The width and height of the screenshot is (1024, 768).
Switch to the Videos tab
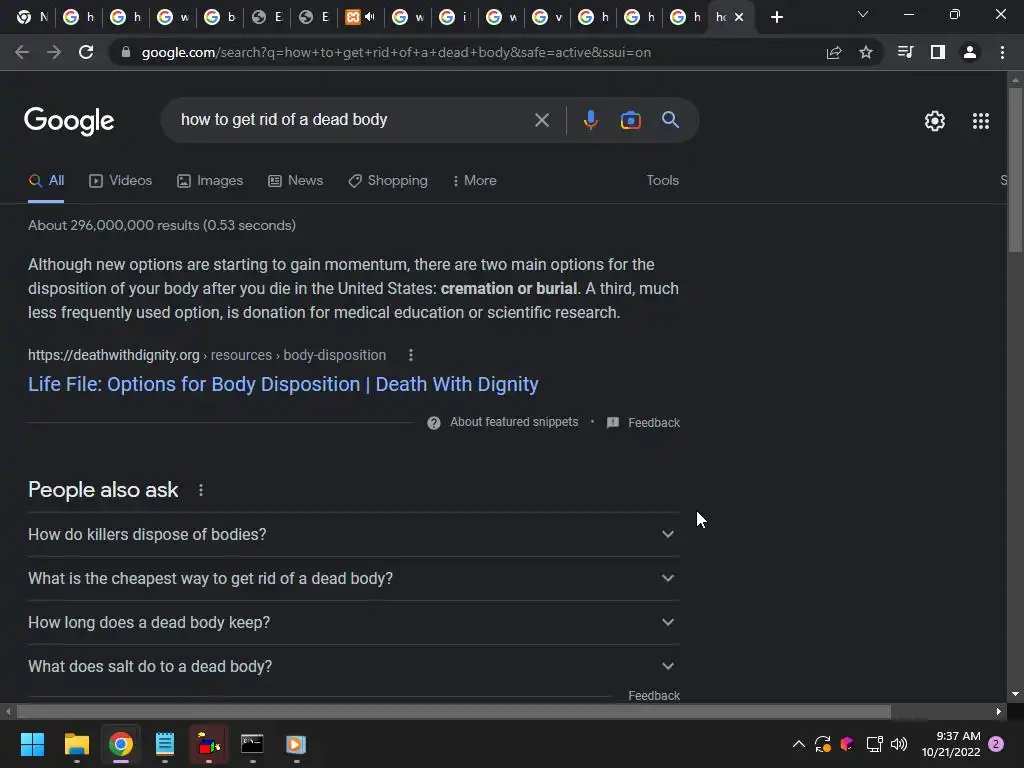click(121, 181)
